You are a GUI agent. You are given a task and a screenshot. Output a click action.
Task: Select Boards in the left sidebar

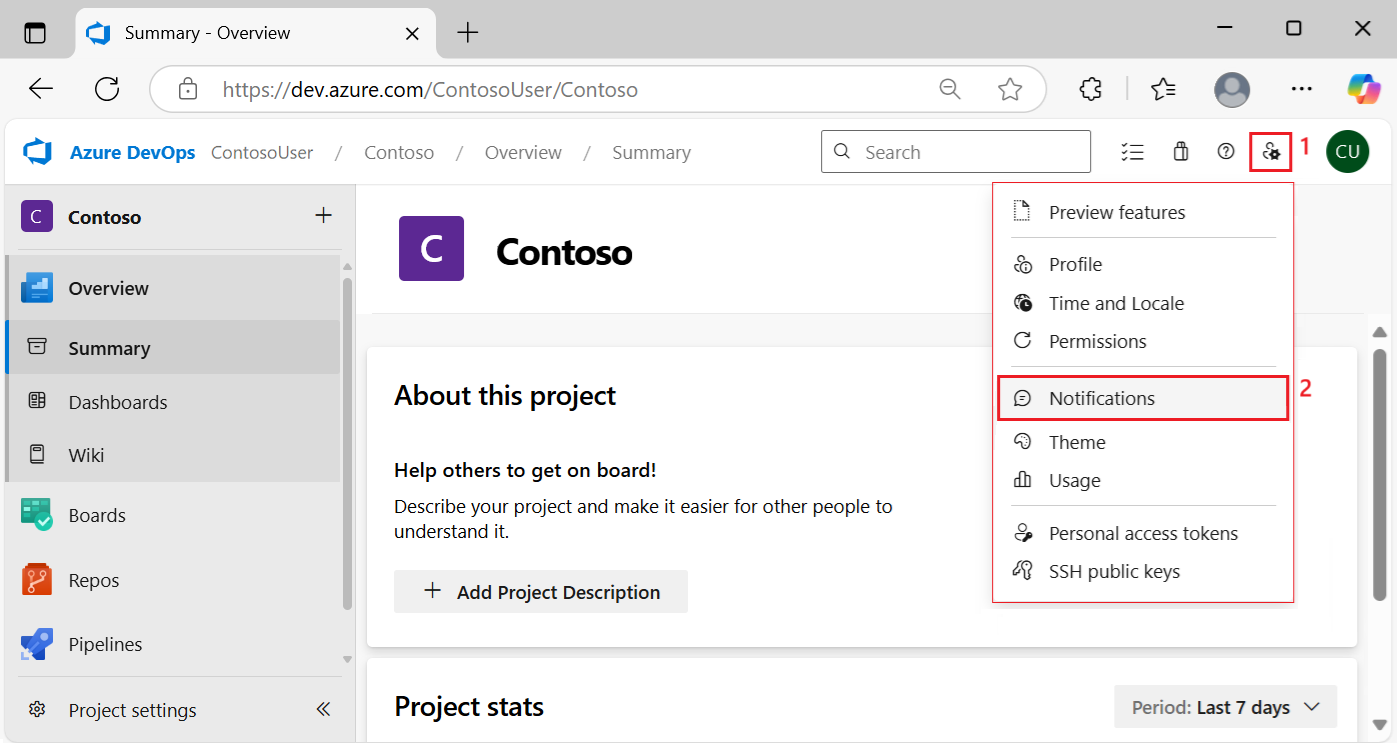point(97,514)
